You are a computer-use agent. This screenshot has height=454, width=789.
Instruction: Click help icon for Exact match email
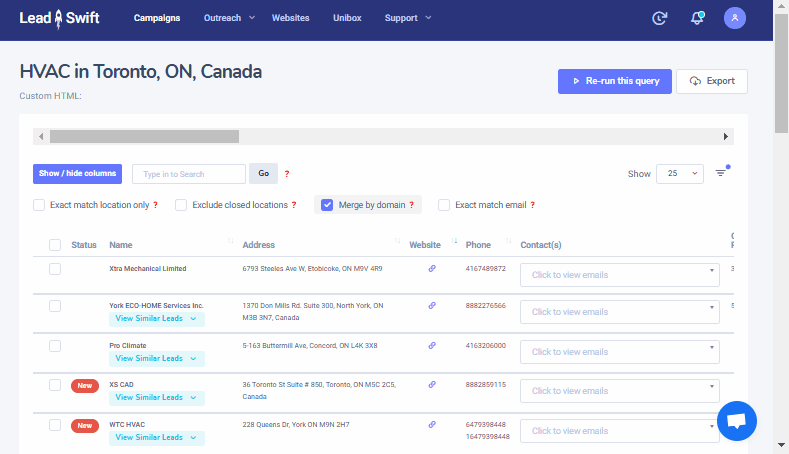click(532, 205)
